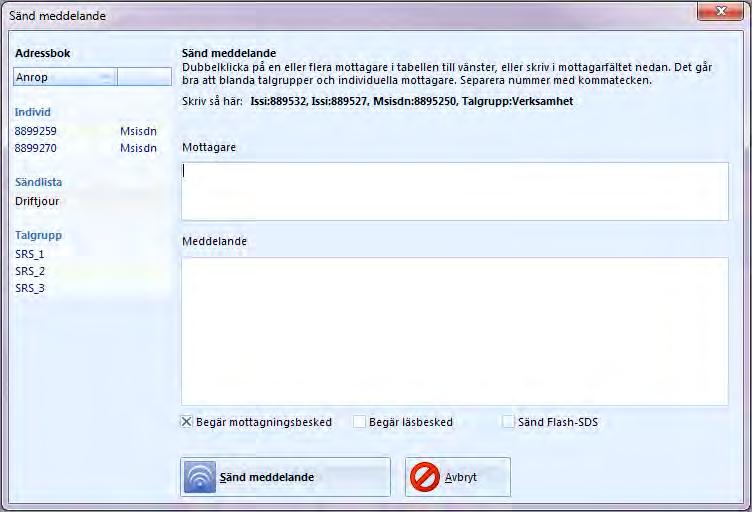Click the broadcast icon on Sänd meddelande button

point(200,477)
